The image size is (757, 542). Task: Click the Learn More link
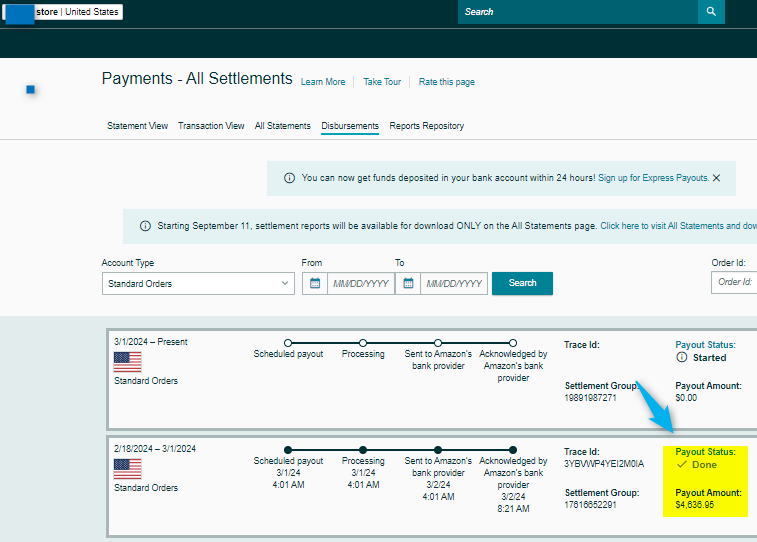tap(323, 82)
